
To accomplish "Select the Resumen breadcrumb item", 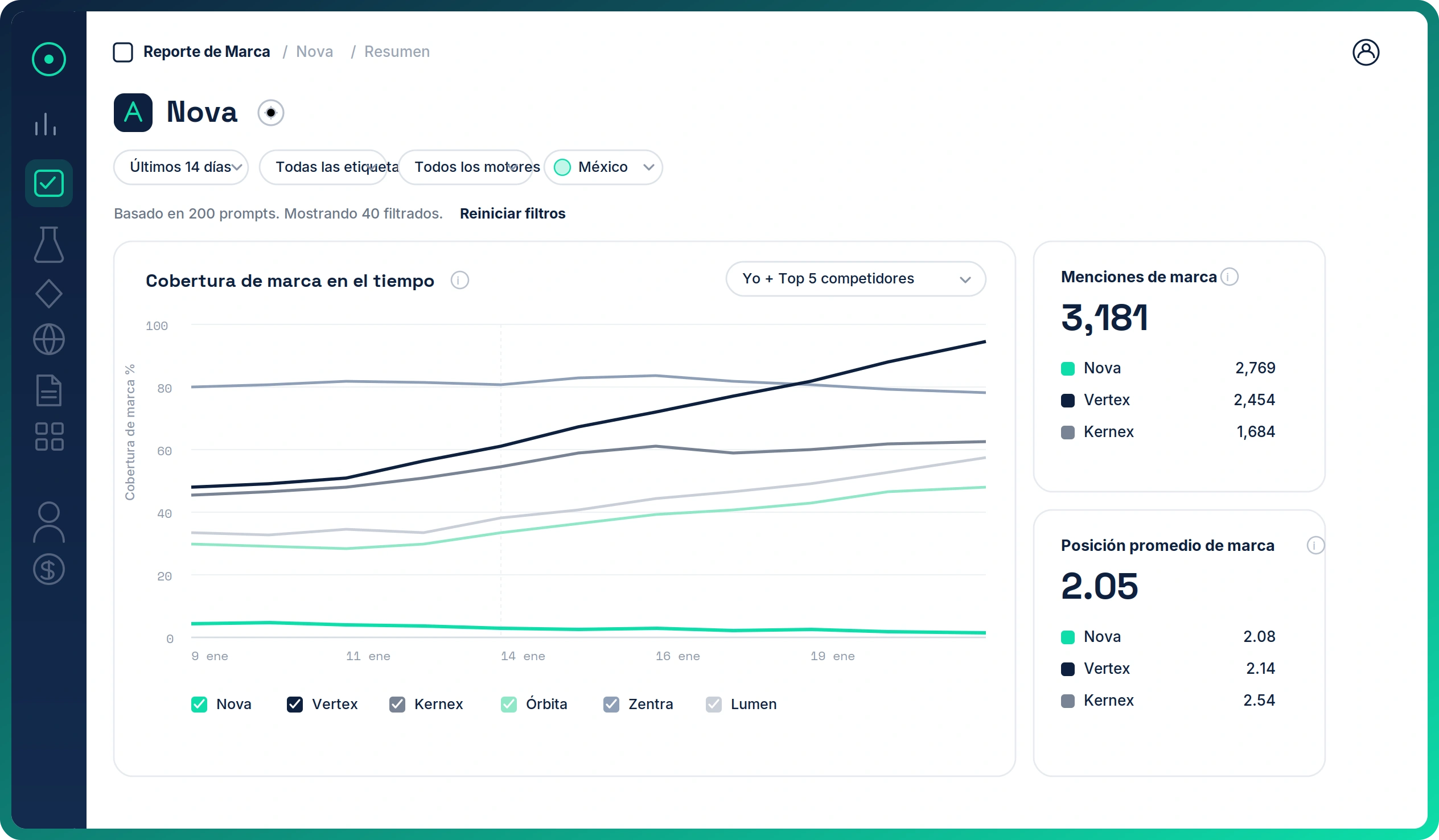I will (x=397, y=51).
